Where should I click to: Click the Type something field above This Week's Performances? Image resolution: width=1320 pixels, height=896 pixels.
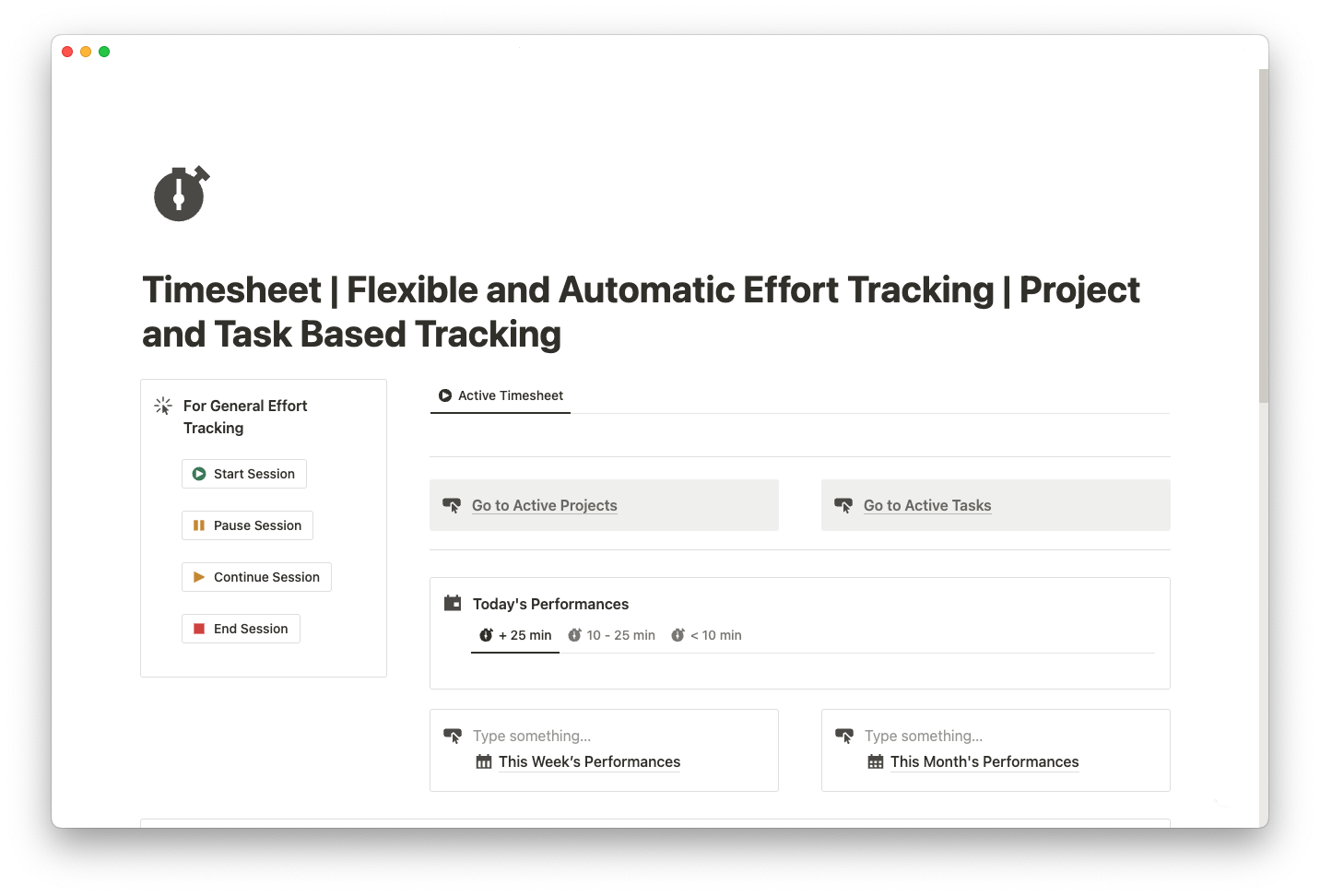click(533, 736)
